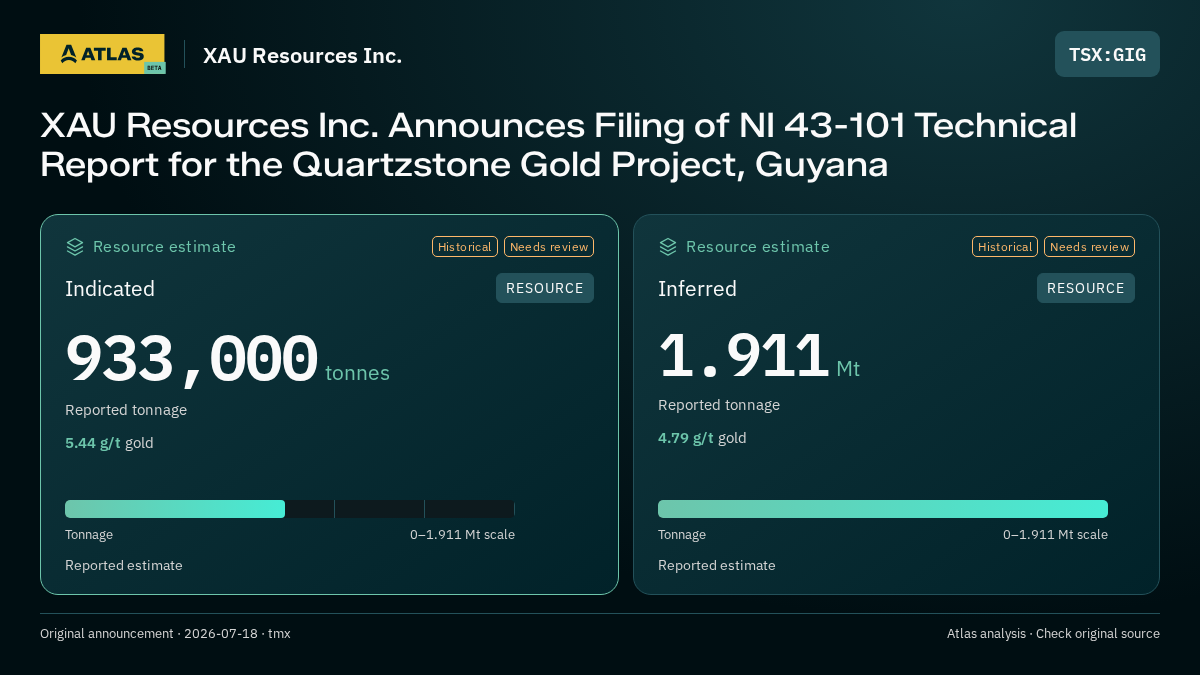This screenshot has width=1200, height=675.
Task: Click the "Inferred" category title
Action: click(697, 289)
